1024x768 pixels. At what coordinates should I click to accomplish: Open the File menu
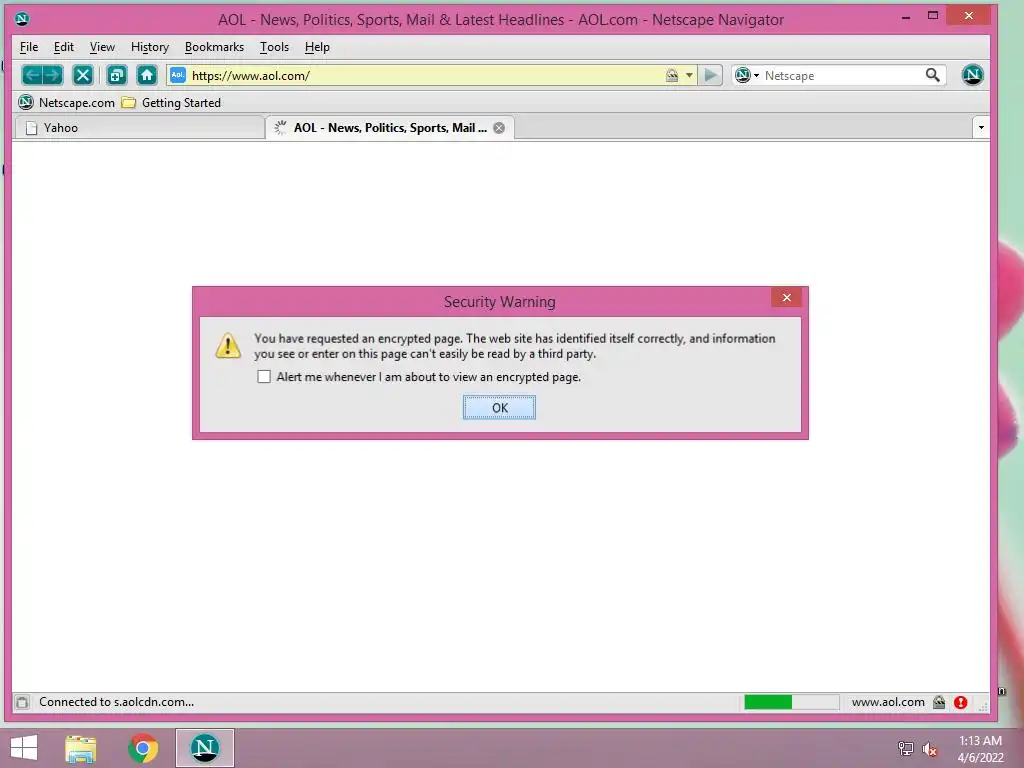(x=29, y=47)
